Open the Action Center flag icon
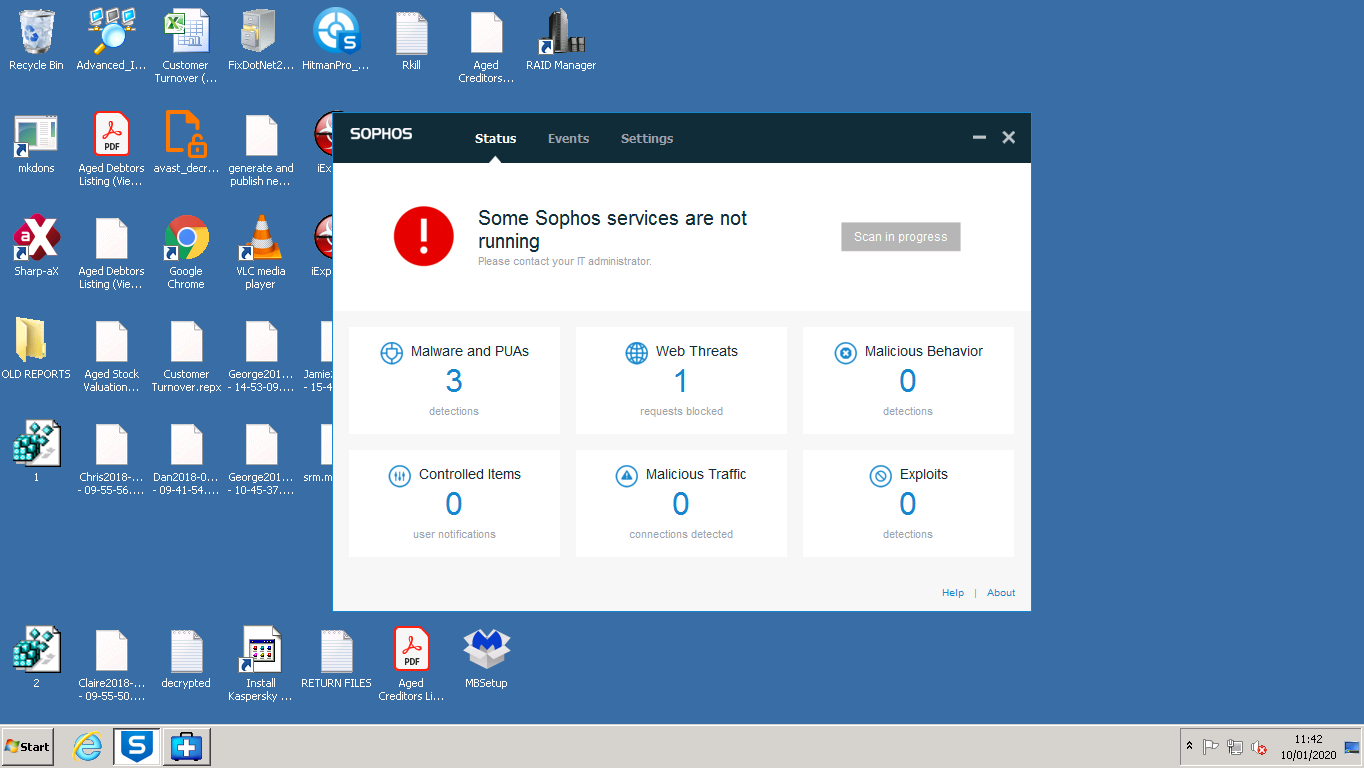 (1210, 747)
